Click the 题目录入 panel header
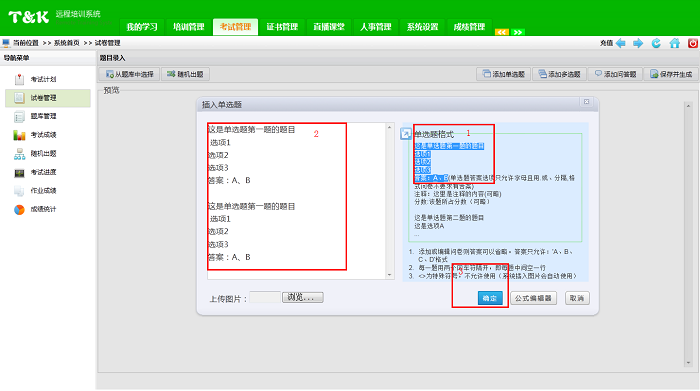Image resolution: width=700 pixels, height=391 pixels. tap(112, 58)
